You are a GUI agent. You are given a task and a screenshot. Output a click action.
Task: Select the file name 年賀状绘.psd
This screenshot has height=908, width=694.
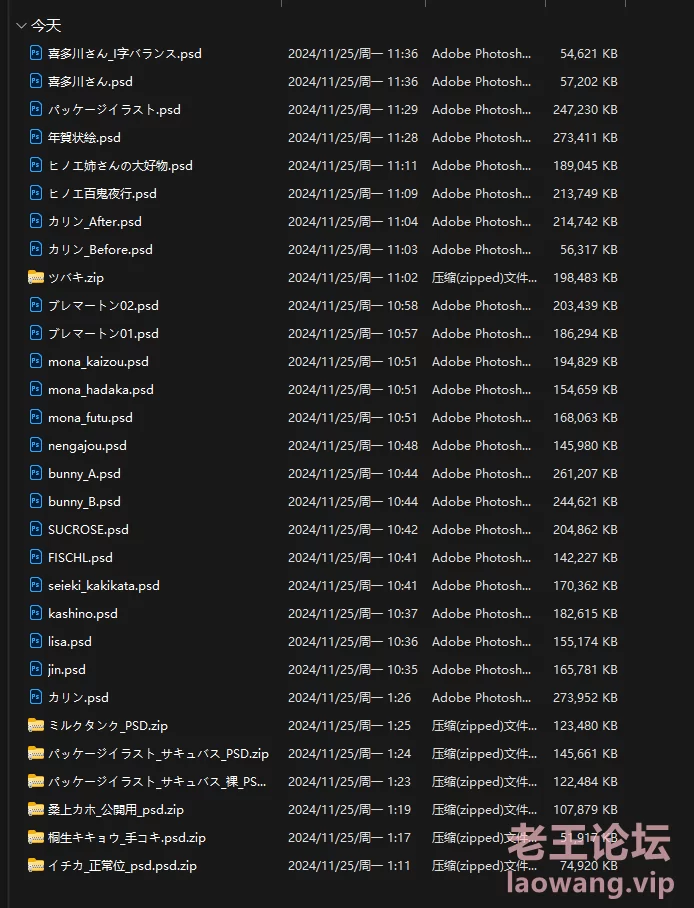[85, 137]
